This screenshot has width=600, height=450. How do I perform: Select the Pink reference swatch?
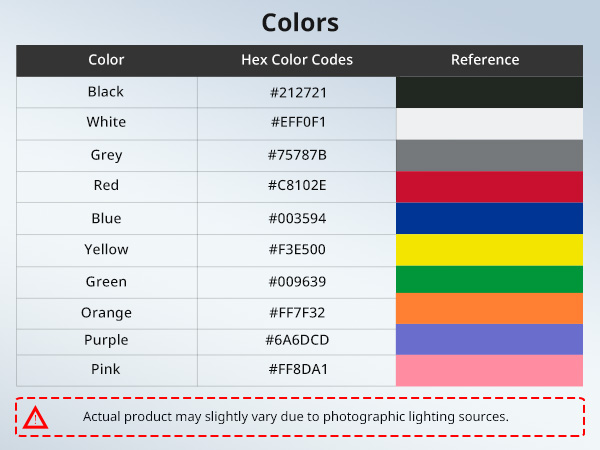[x=489, y=370]
